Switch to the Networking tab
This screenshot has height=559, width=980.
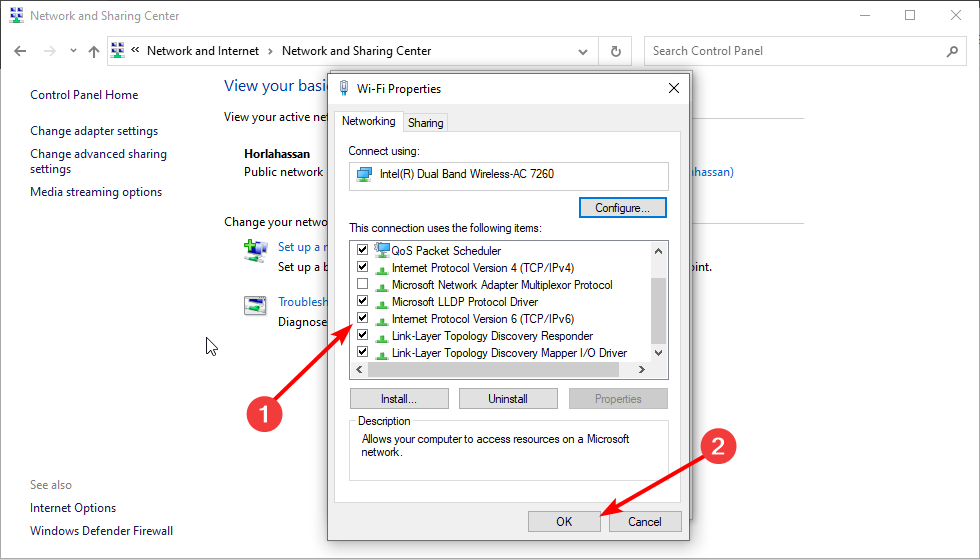coord(368,121)
